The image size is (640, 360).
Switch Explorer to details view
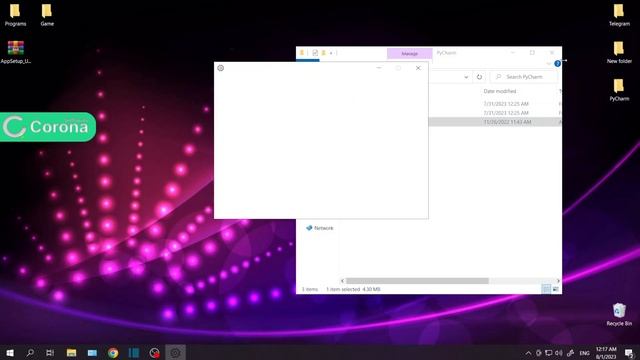[546, 289]
